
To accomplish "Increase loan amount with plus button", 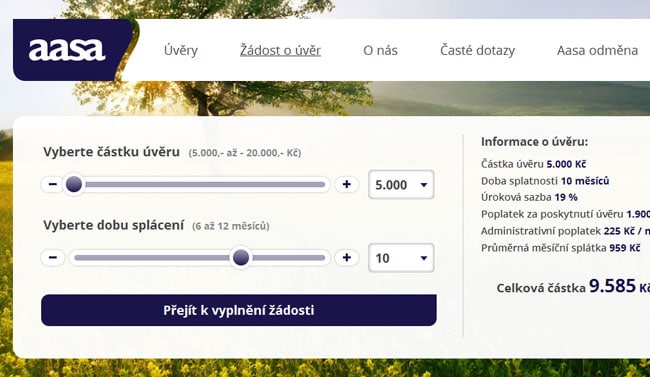I will click(347, 184).
